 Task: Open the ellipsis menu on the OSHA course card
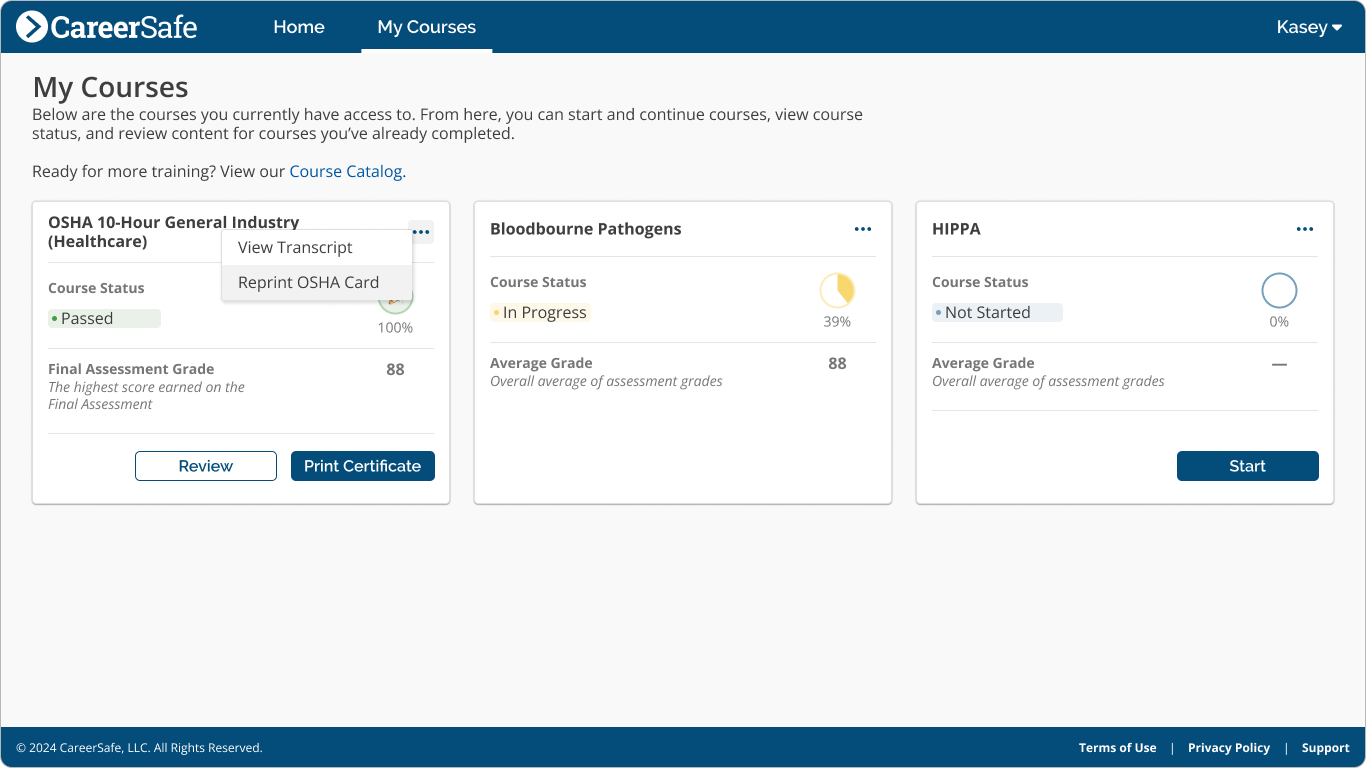click(420, 231)
